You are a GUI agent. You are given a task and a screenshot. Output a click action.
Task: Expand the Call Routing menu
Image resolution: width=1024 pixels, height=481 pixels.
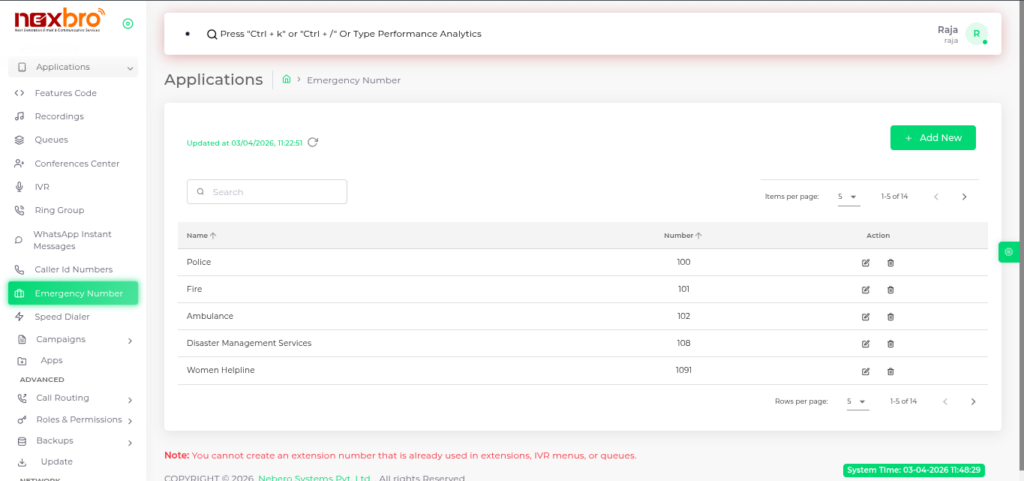130,398
